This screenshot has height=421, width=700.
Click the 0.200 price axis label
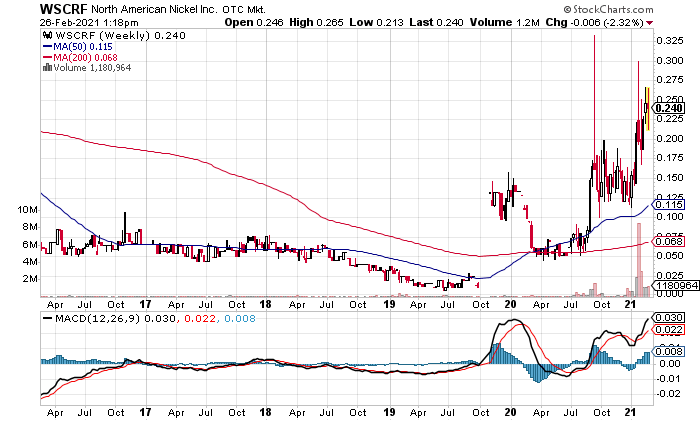pyautogui.click(x=670, y=138)
